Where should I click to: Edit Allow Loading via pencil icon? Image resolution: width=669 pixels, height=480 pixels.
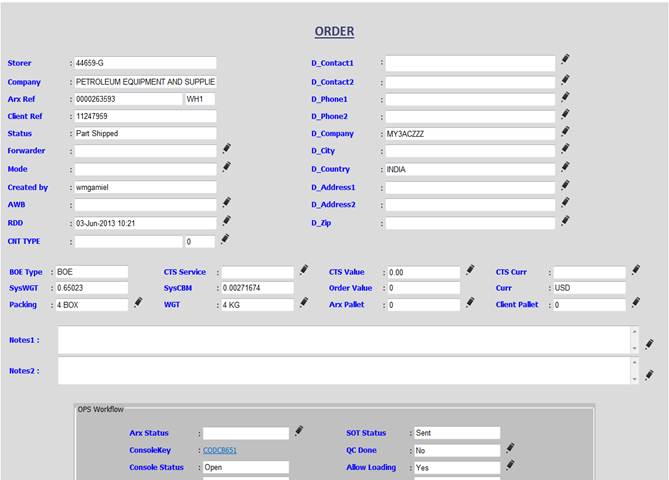coord(510,465)
